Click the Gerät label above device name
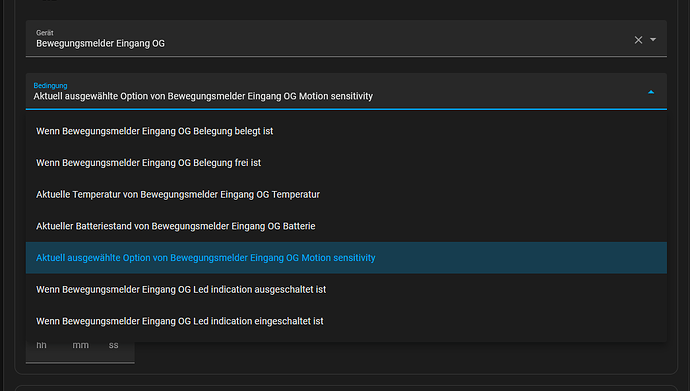The height and width of the screenshot is (391, 690). 44,33
